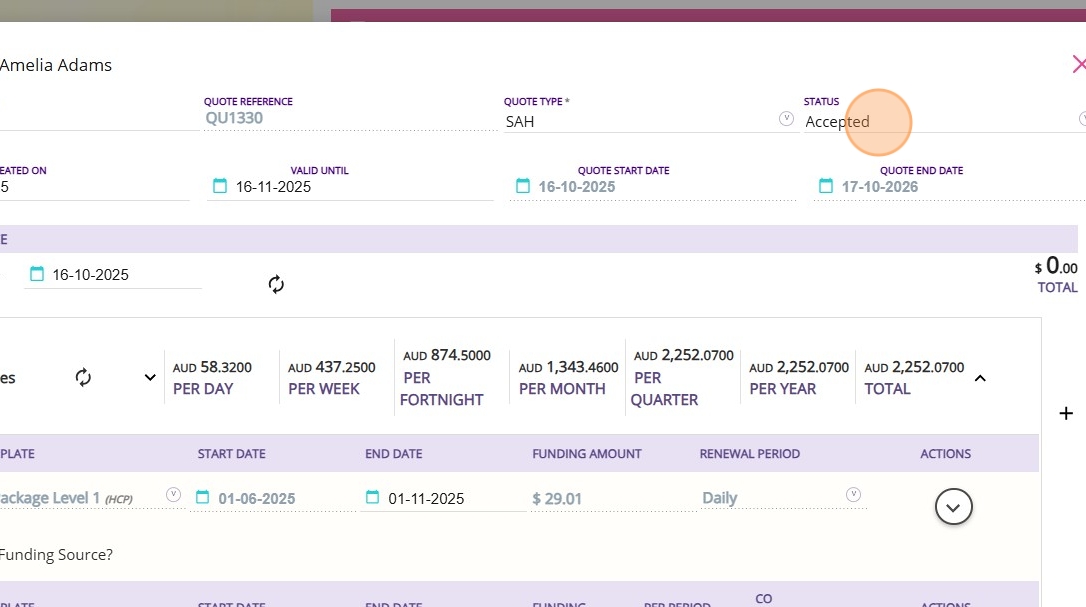Open the funding End Date calendar icon
Image resolution: width=1086 pixels, height=607 pixels.
[372, 497]
